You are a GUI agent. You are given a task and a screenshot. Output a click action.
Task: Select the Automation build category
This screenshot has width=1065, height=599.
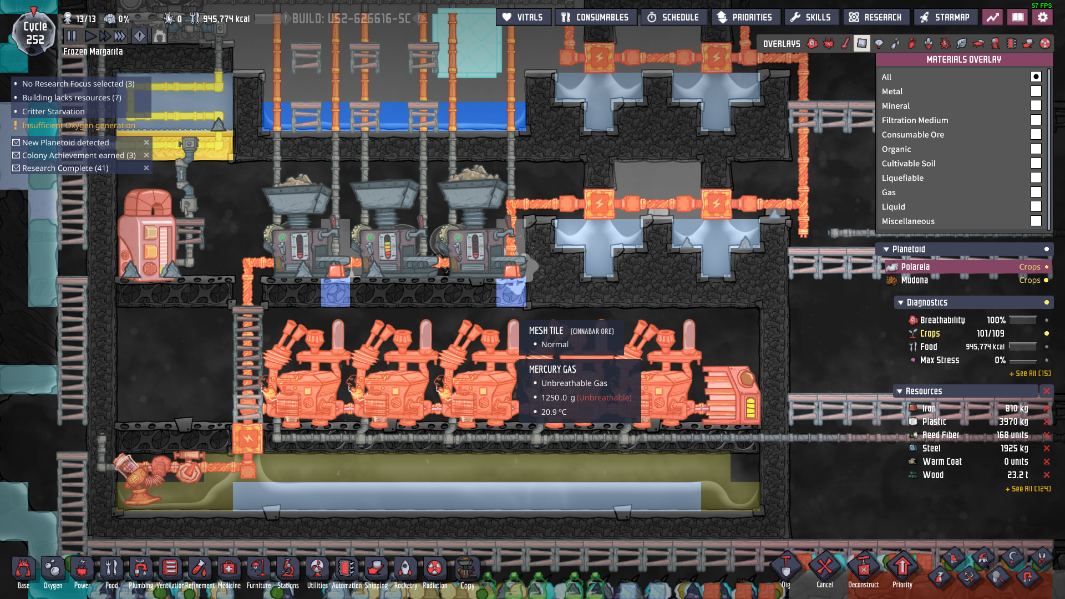click(347, 568)
